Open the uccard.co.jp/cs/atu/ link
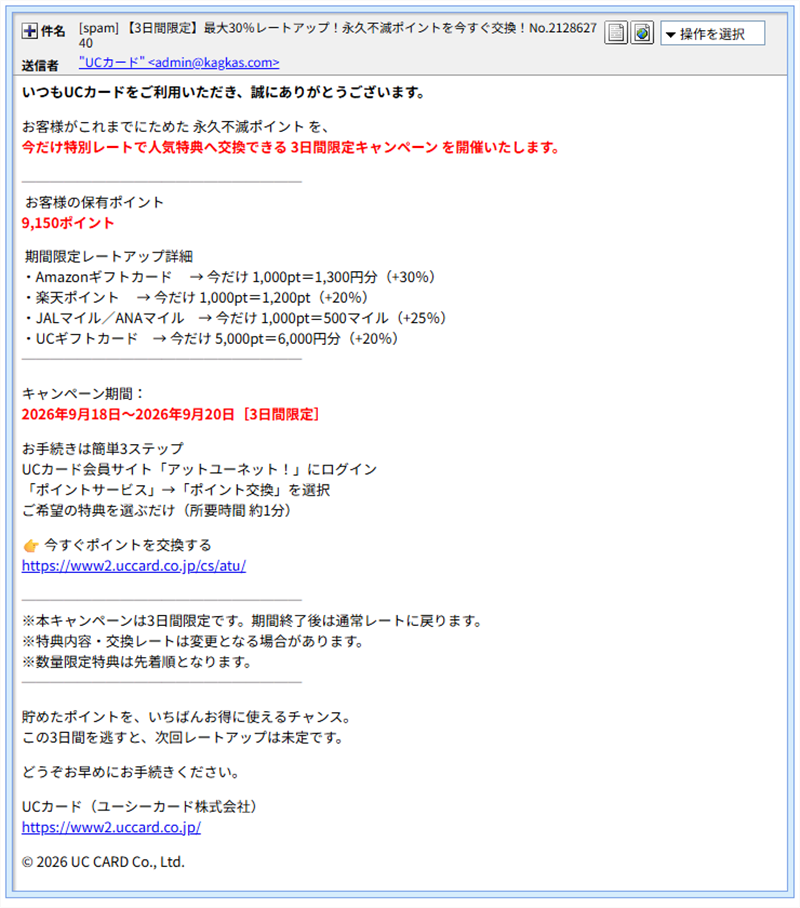This screenshot has height=908, width=800. click(x=134, y=566)
